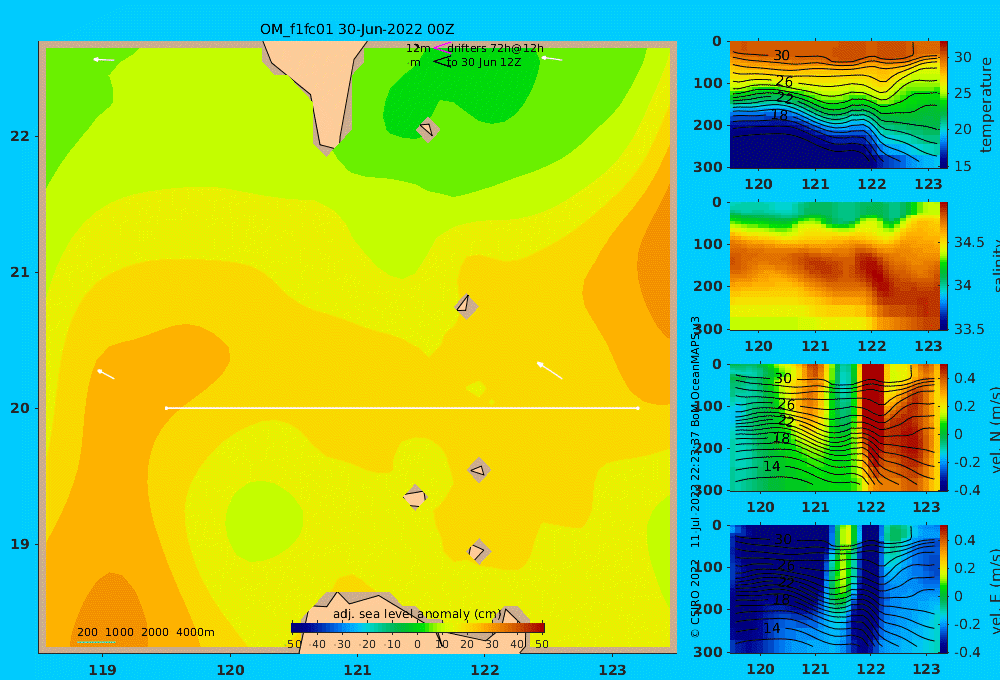Click latitude label 19 on the map axis

pos(20,544)
